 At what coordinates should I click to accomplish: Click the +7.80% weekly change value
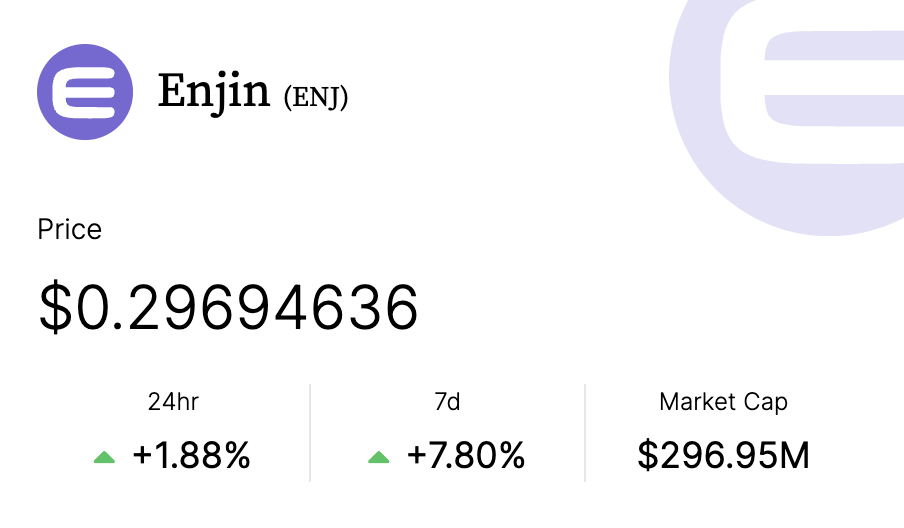466,455
